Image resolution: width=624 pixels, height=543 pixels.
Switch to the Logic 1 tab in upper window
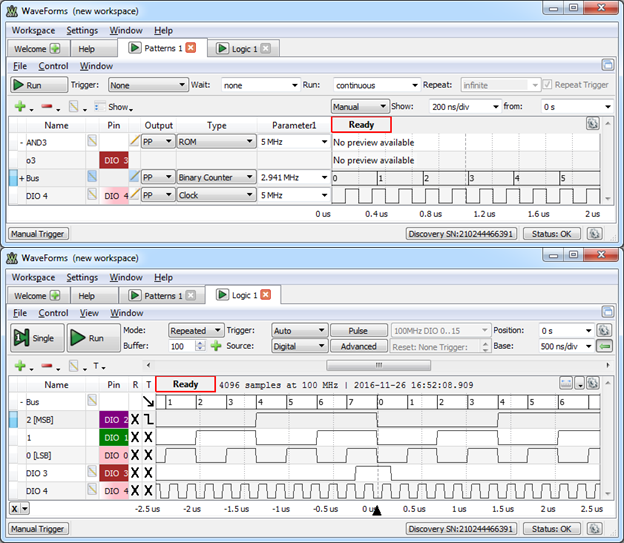[244, 49]
